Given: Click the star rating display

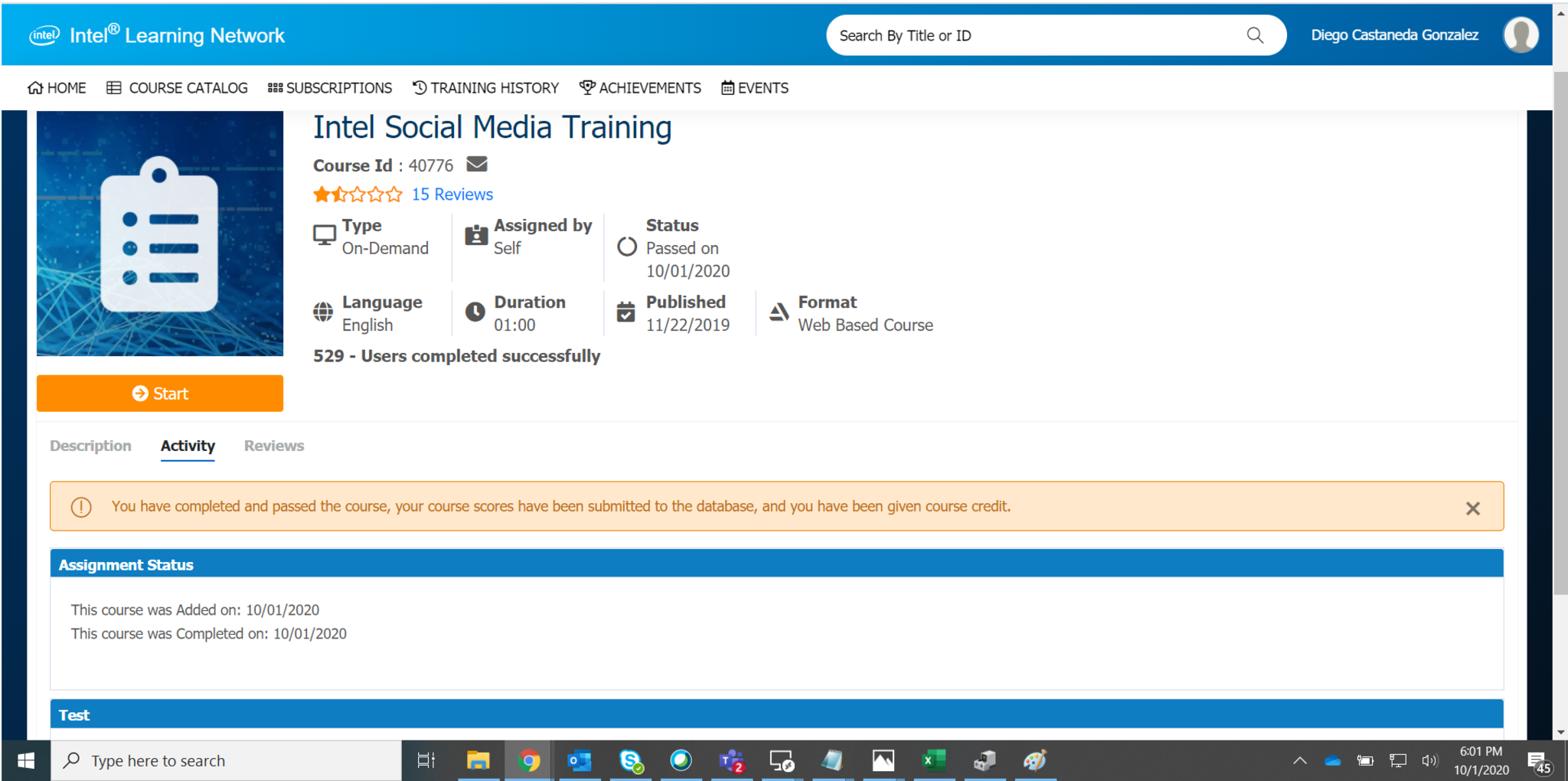Looking at the screenshot, I should click(x=358, y=194).
